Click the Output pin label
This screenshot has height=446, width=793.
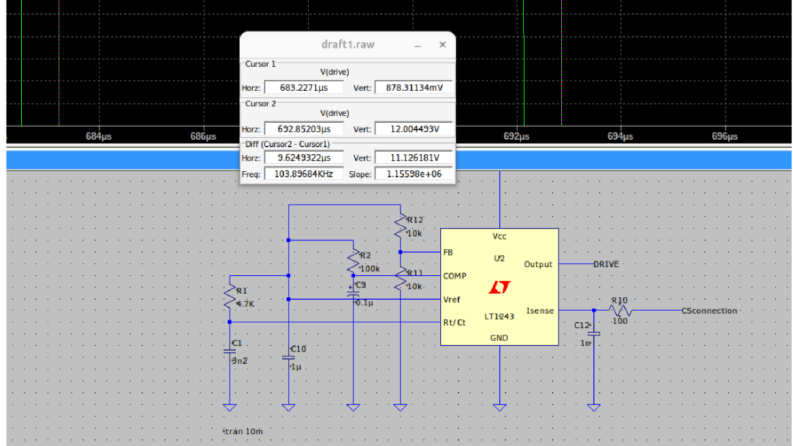click(538, 264)
